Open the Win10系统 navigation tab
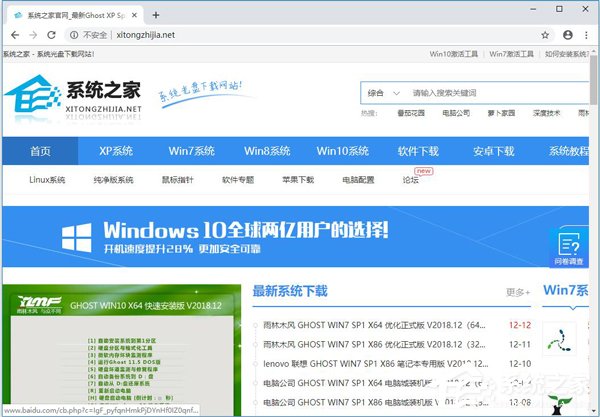The image size is (600, 417). [x=342, y=151]
